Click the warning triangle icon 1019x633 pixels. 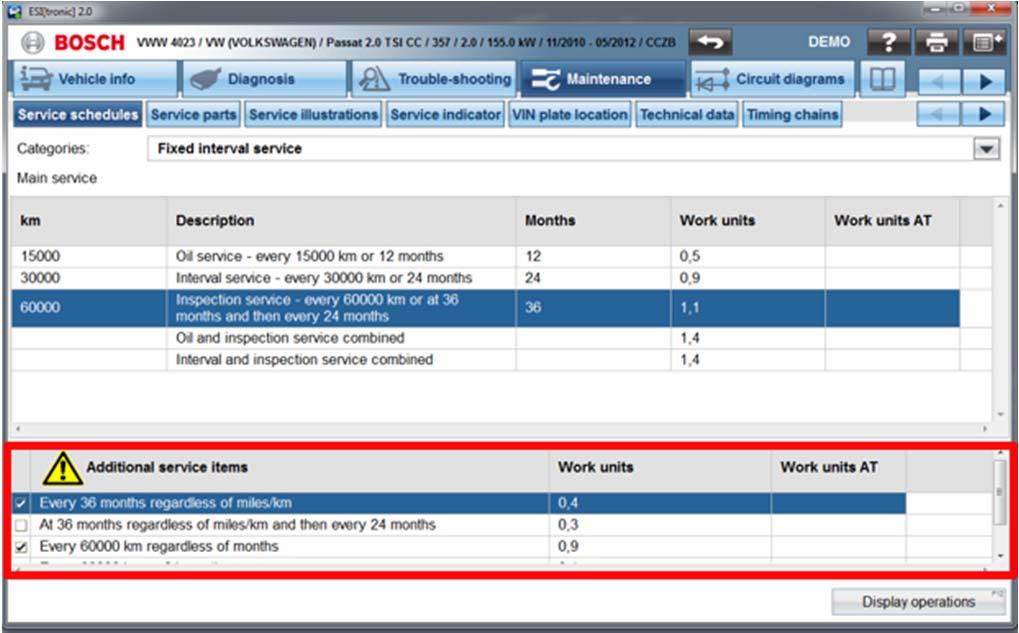click(62, 468)
